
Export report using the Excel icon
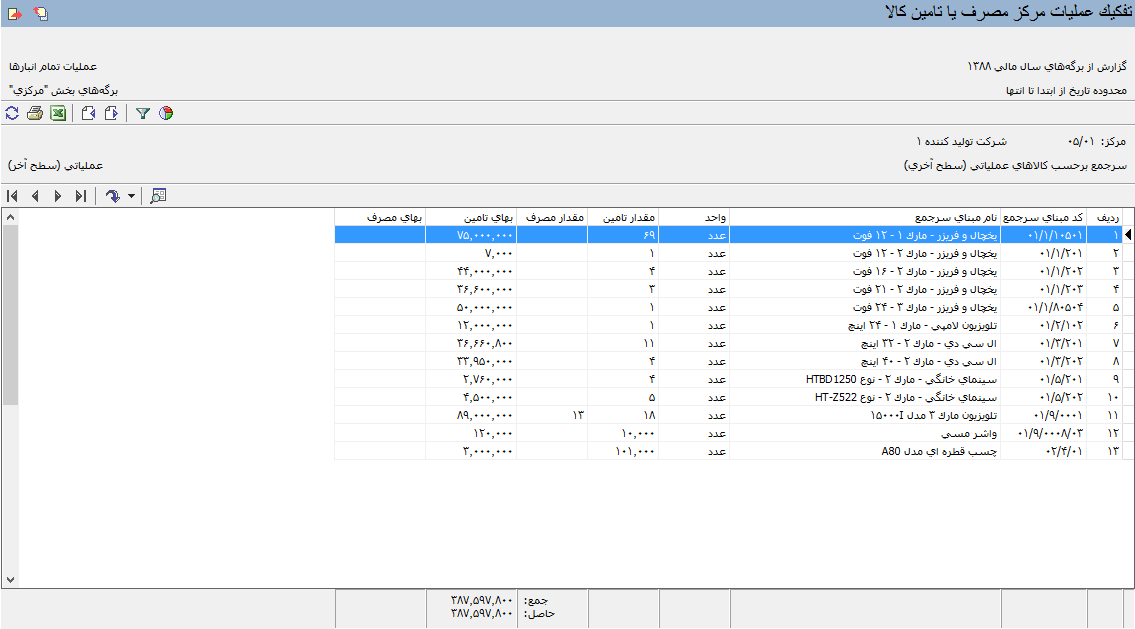pos(58,114)
